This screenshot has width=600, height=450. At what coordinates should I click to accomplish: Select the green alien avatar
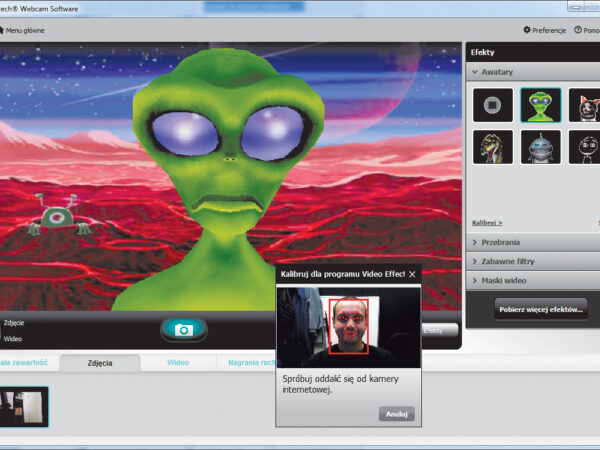click(538, 104)
